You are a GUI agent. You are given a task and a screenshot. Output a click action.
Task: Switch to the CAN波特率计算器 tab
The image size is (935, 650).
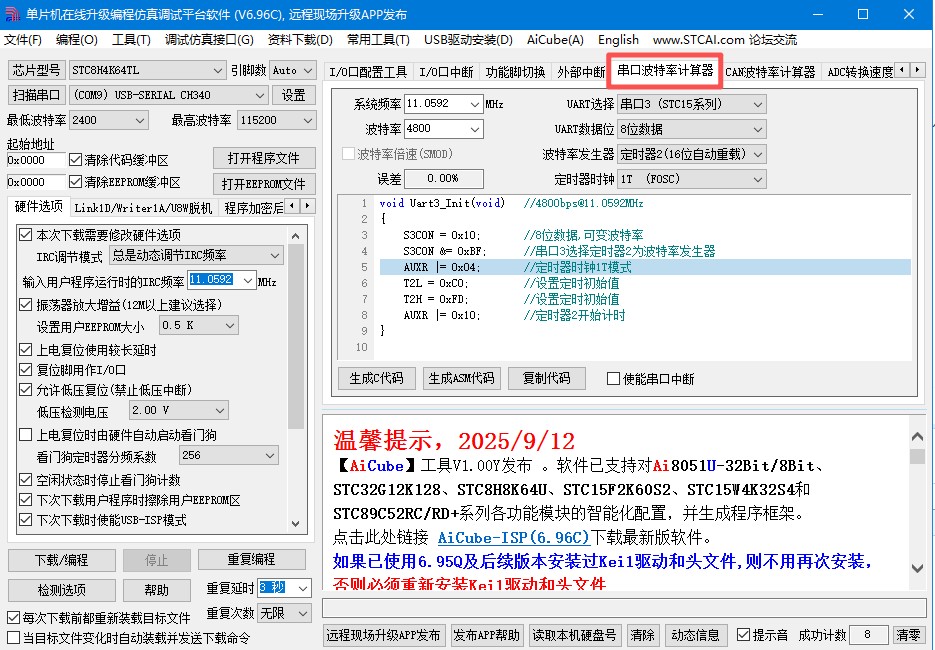tap(770, 72)
